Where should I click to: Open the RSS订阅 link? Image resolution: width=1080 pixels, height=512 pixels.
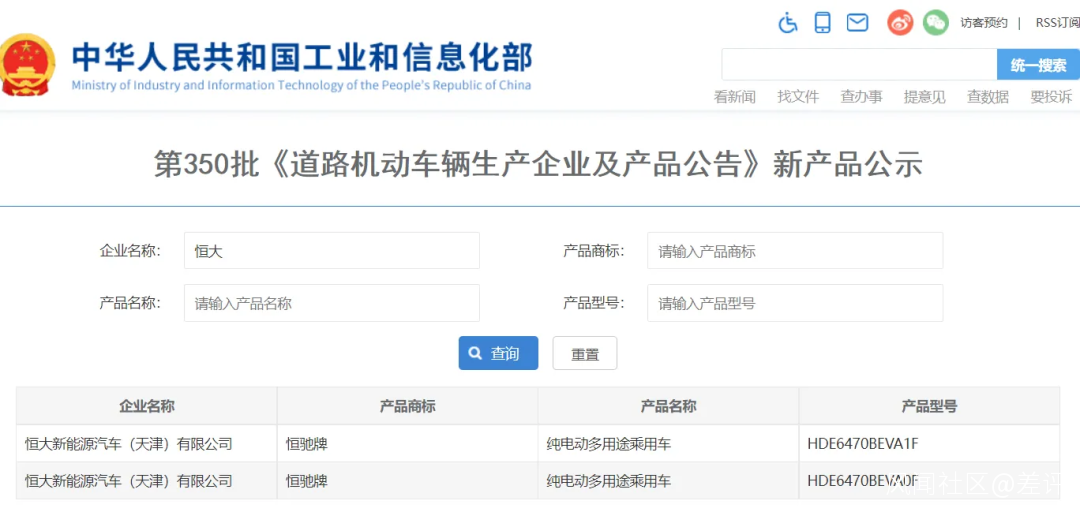1057,23
